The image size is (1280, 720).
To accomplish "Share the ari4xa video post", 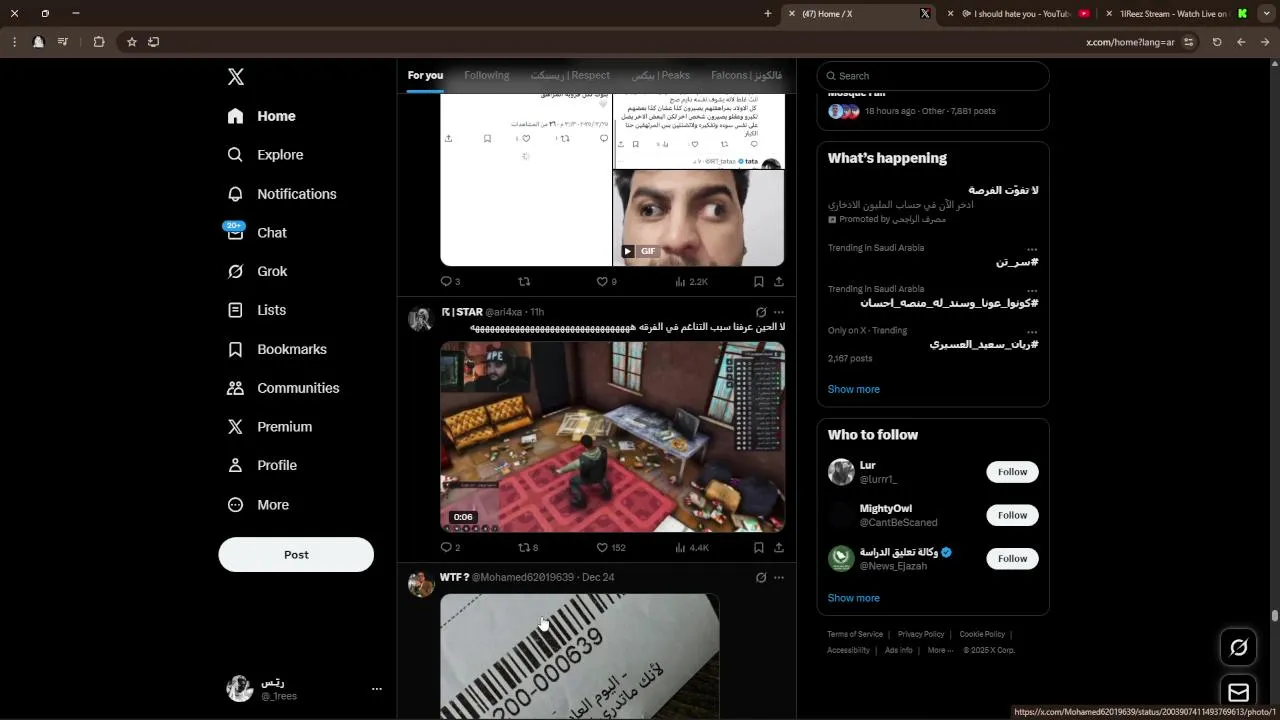I will click(x=778, y=547).
